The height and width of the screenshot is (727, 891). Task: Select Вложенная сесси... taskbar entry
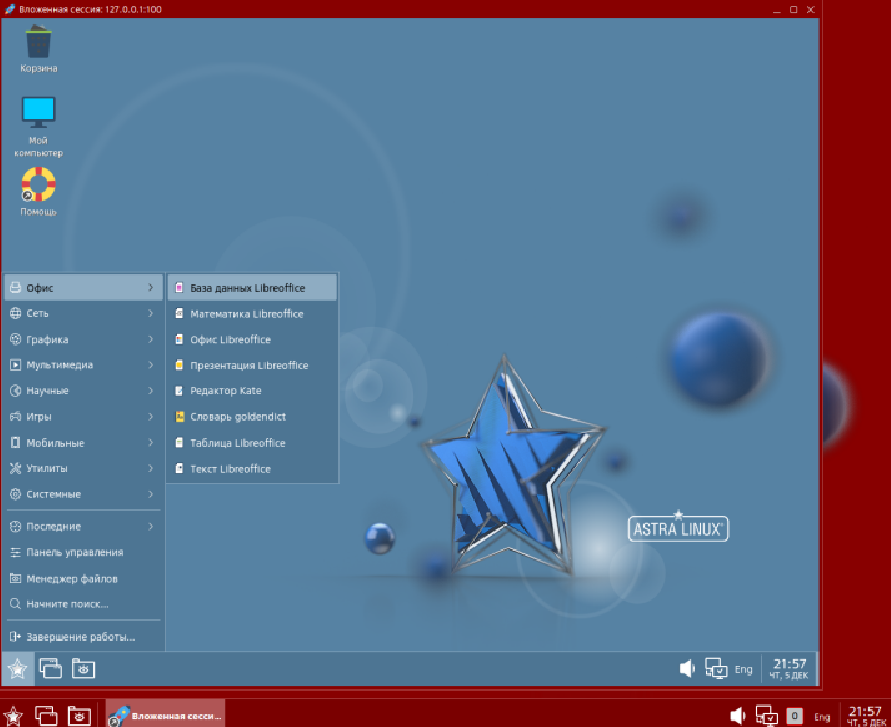pyautogui.click(x=166, y=714)
